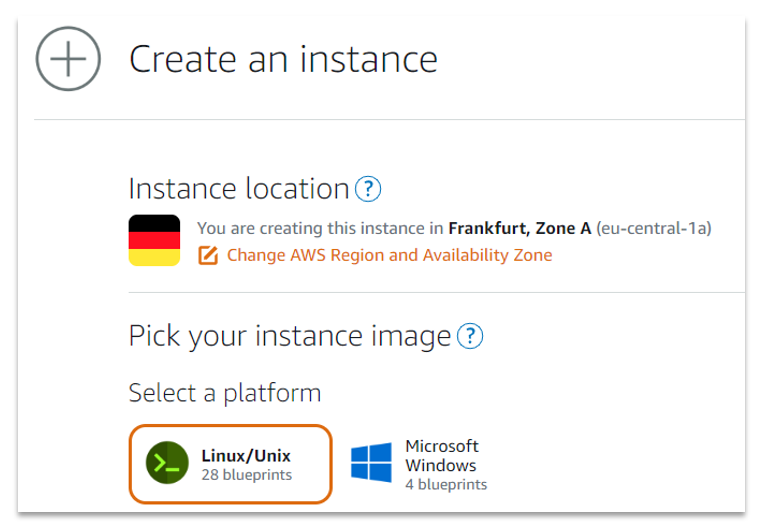Select the Microsoft Windows platform option
Image resolution: width=764 pixels, height=522 pixels.
(x=420, y=464)
